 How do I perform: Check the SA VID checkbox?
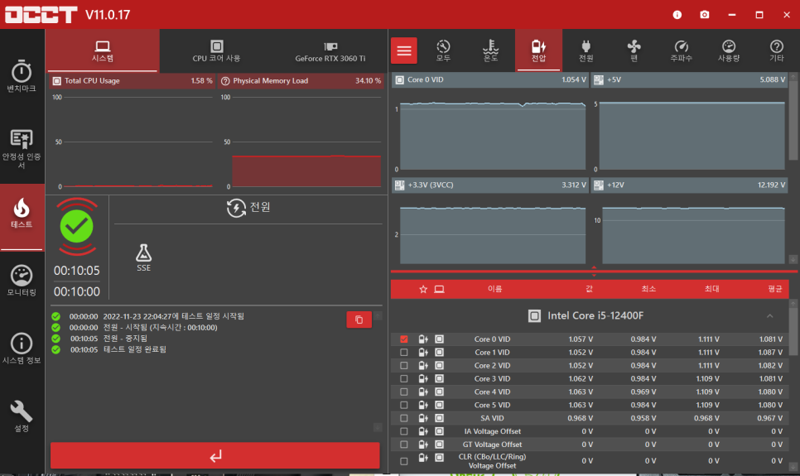pos(404,418)
